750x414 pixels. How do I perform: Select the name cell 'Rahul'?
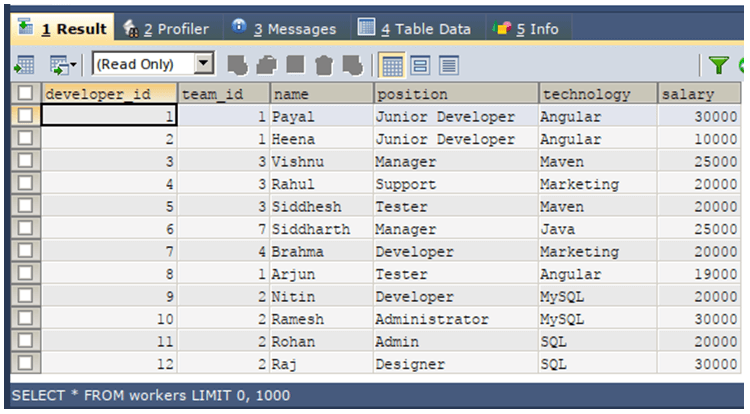(x=321, y=184)
